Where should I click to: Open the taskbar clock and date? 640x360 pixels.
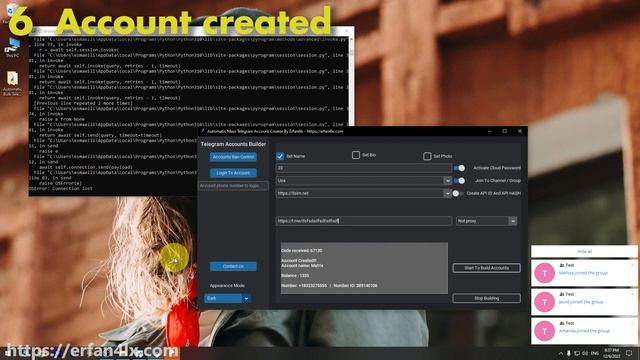coord(611,353)
